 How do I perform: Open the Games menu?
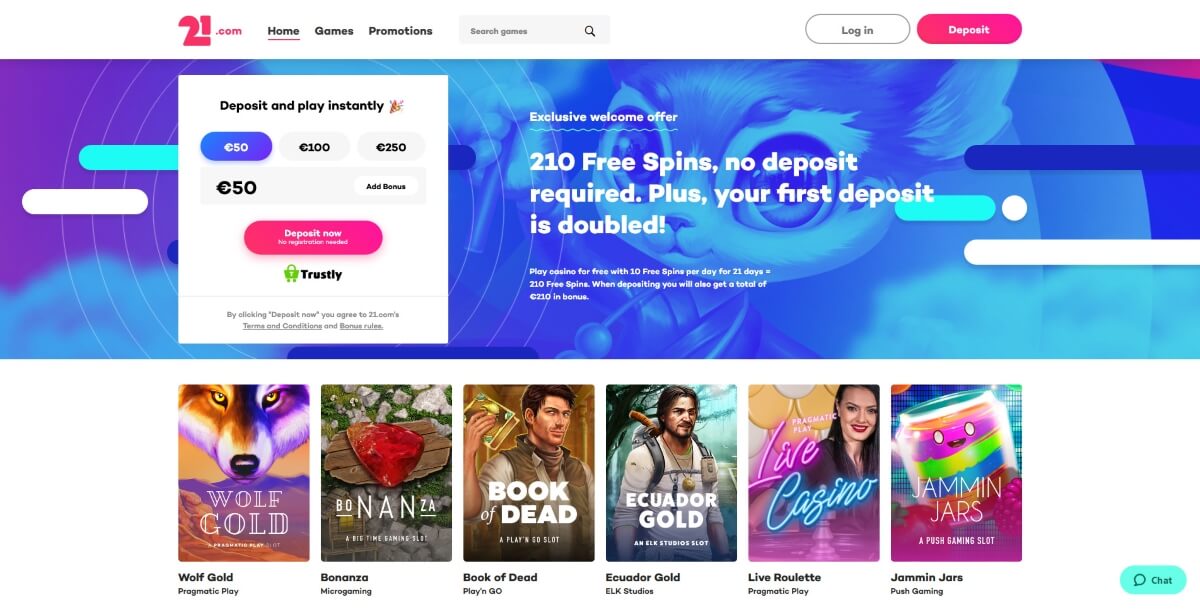pyautogui.click(x=334, y=31)
